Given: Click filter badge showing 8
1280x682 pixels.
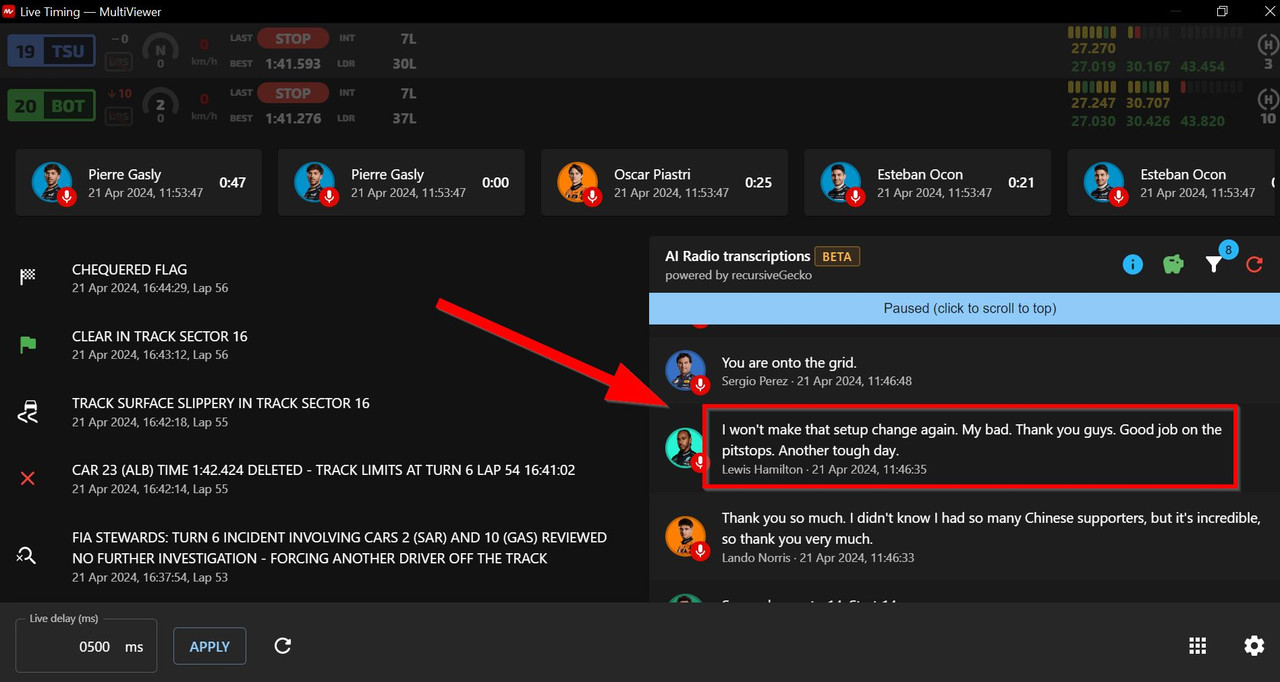Looking at the screenshot, I should click(x=1228, y=249).
